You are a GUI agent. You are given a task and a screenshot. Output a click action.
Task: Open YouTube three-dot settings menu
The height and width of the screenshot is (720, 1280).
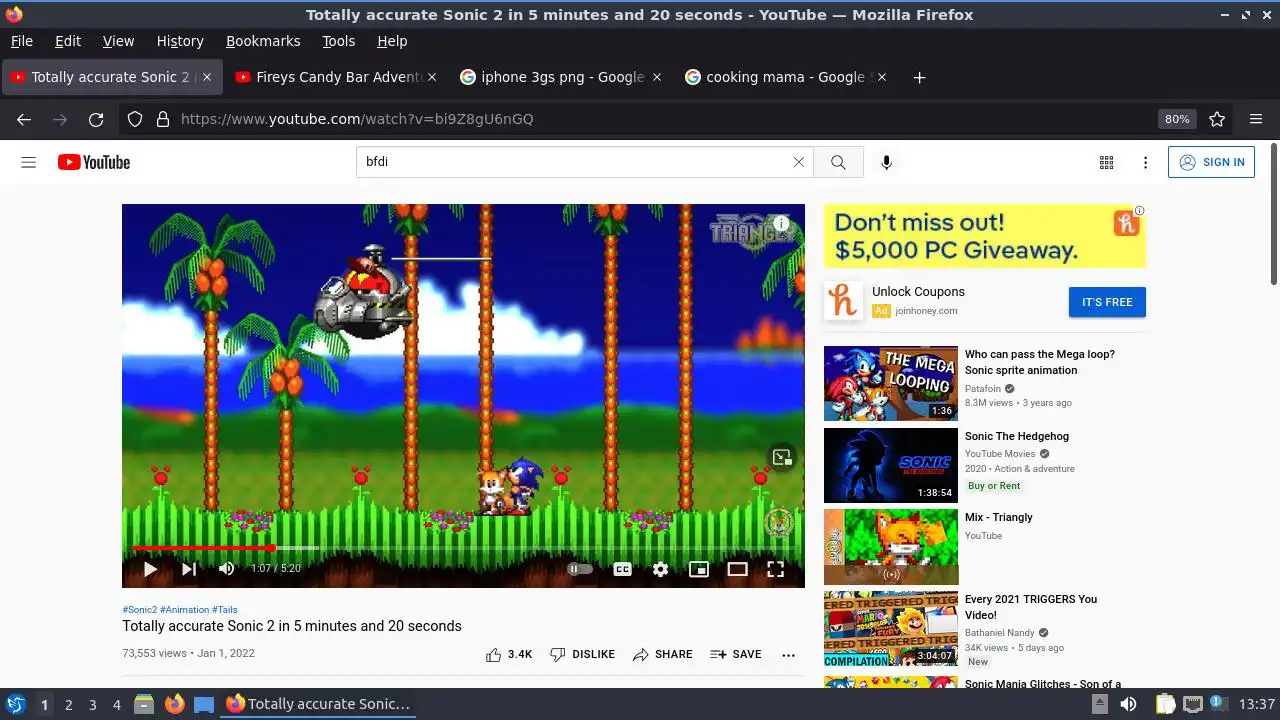[1145, 162]
